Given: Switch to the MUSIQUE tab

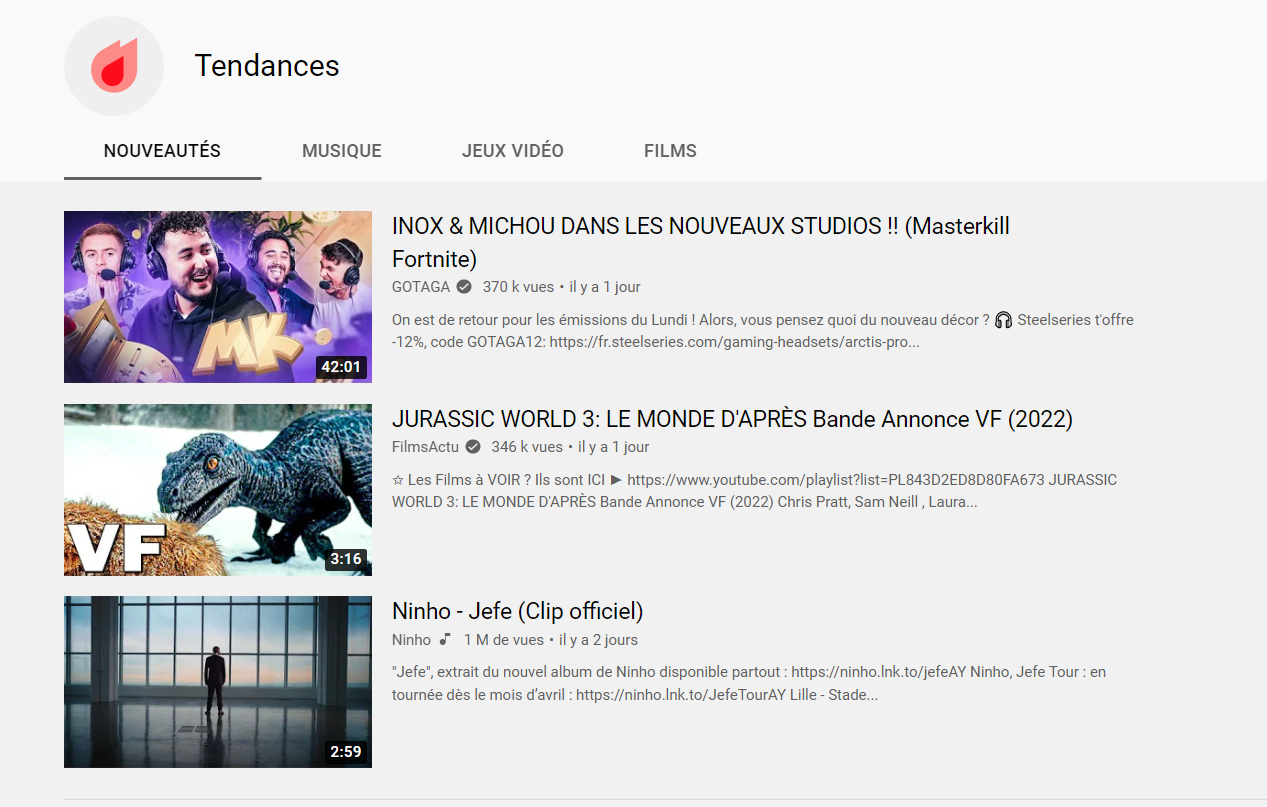Looking at the screenshot, I should (x=341, y=151).
